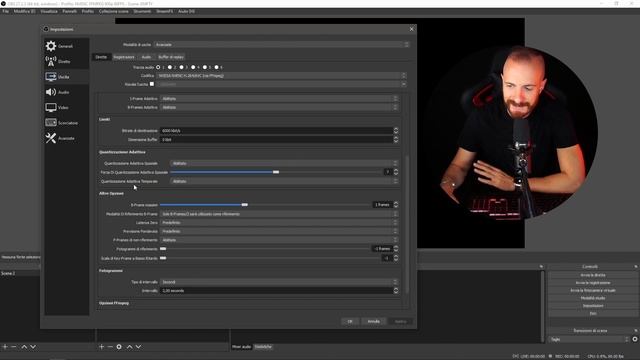Switch to the Buffer di replay tab
The width and height of the screenshot is (640, 360).
(171, 57)
